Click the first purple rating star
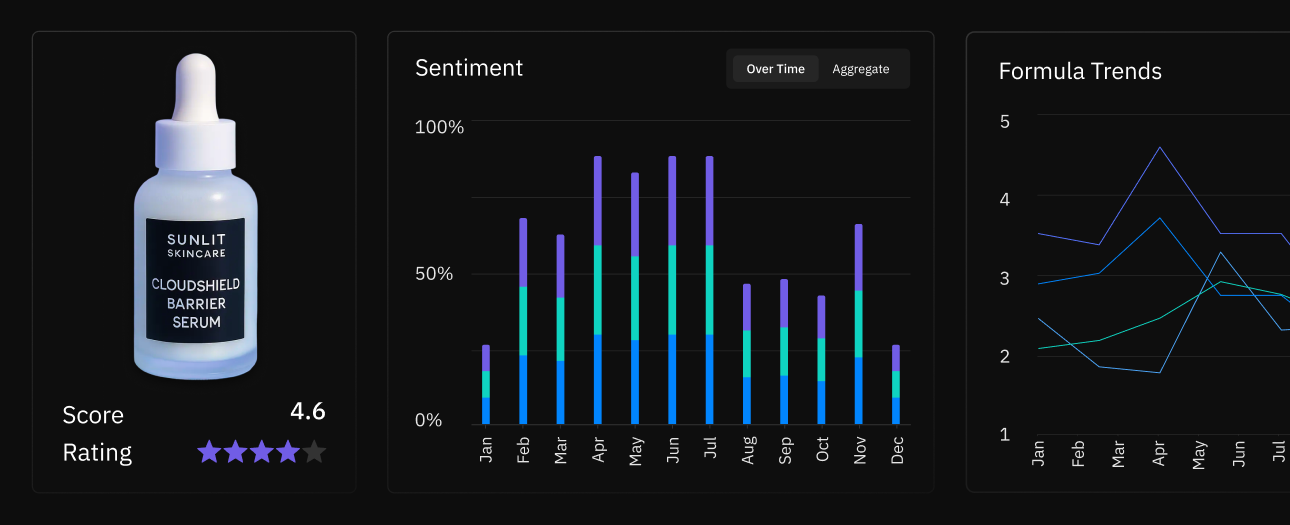Screen dimensions: 1290x525 [x=209, y=452]
